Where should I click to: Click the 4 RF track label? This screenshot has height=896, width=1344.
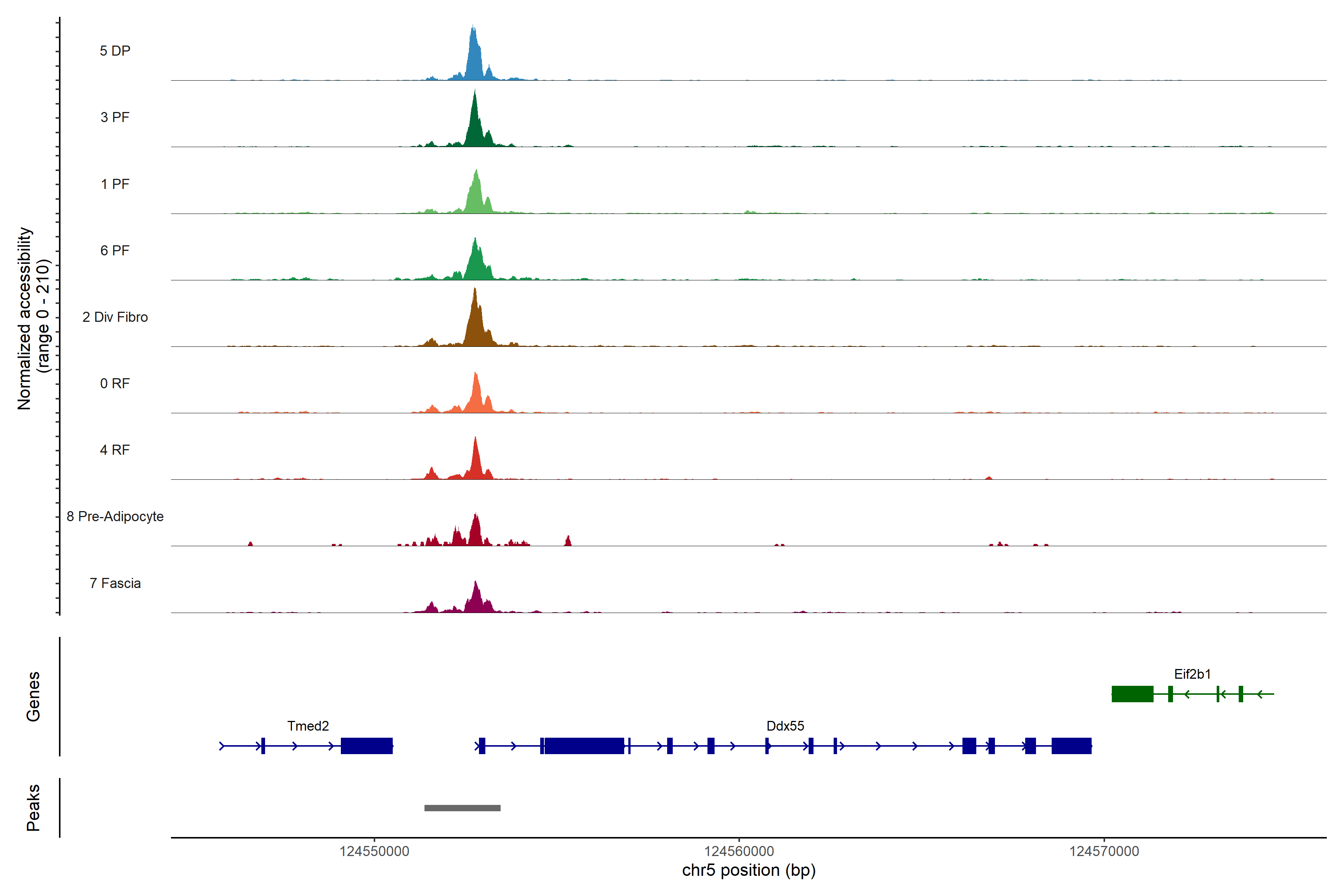[x=115, y=450]
